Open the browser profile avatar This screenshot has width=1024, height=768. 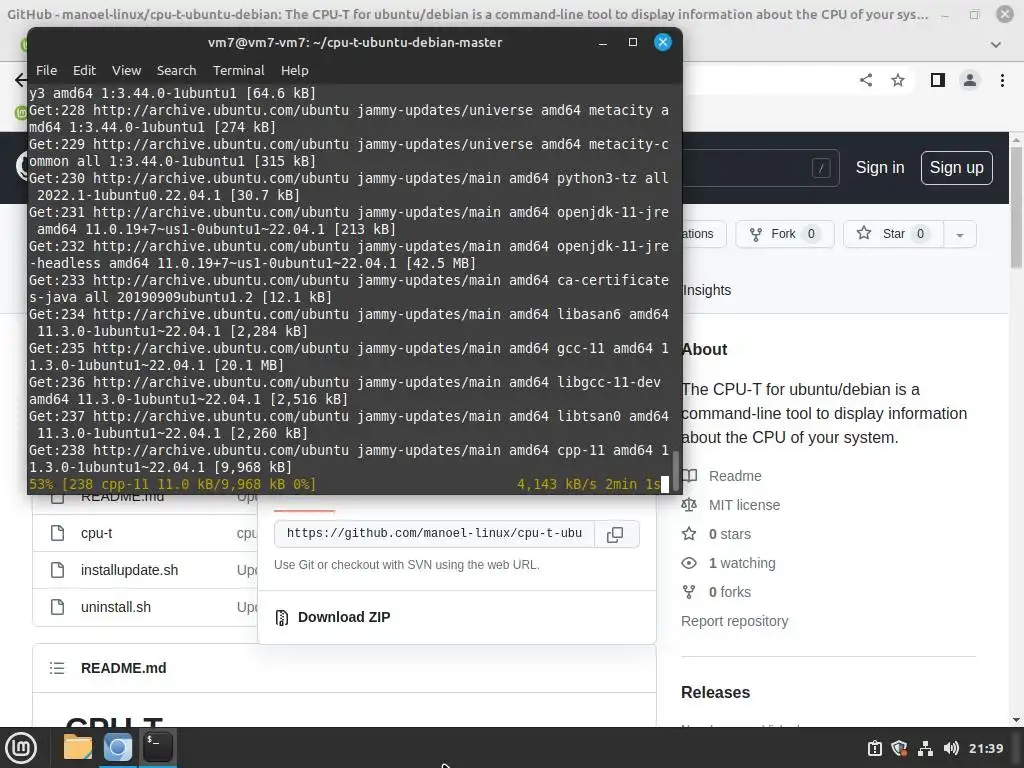click(x=970, y=80)
